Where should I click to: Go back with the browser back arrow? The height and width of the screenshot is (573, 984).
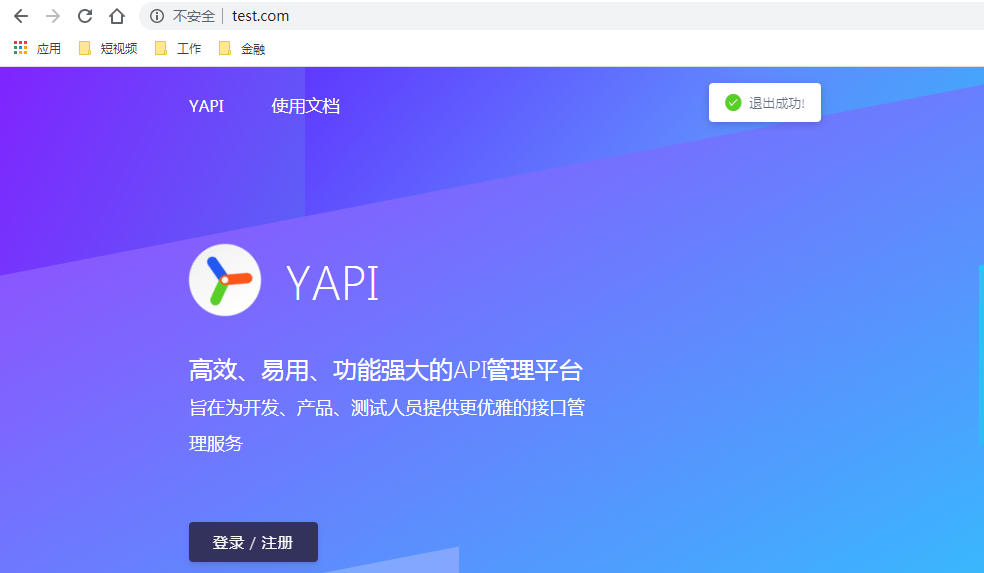coord(21,16)
